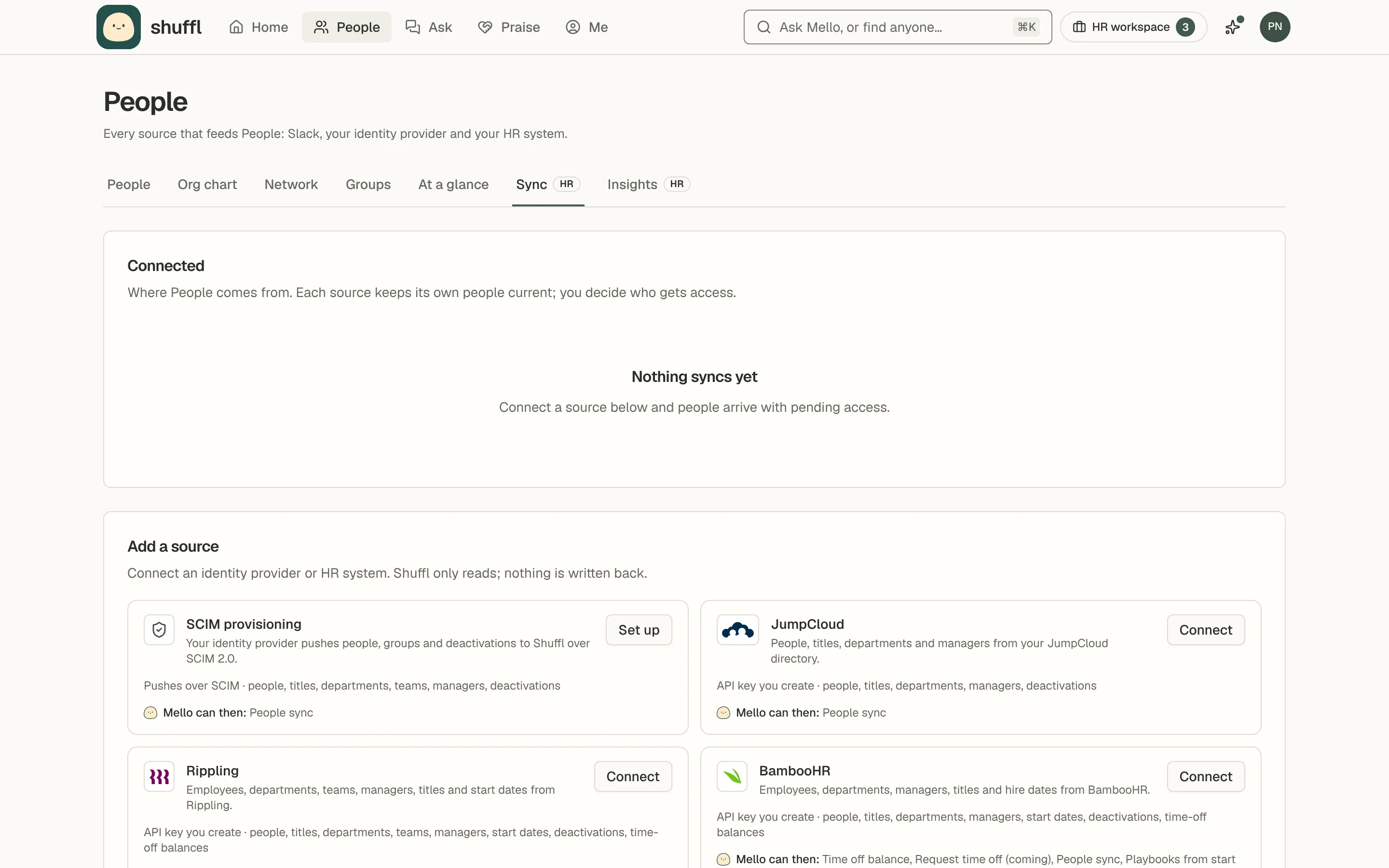Switch to the Org chart tab
This screenshot has height=868, width=1389.
tap(207, 184)
